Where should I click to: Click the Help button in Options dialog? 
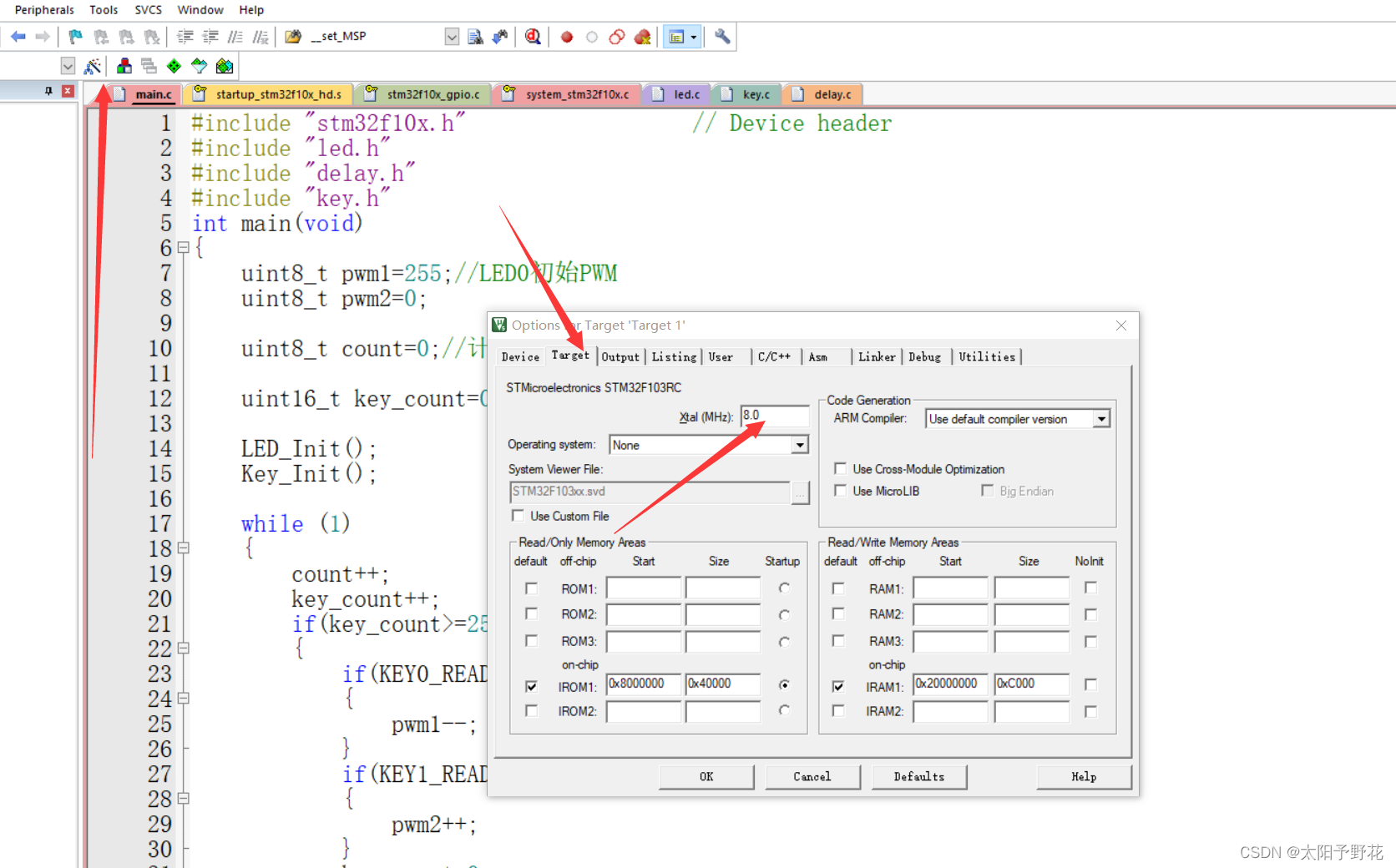(x=1084, y=777)
